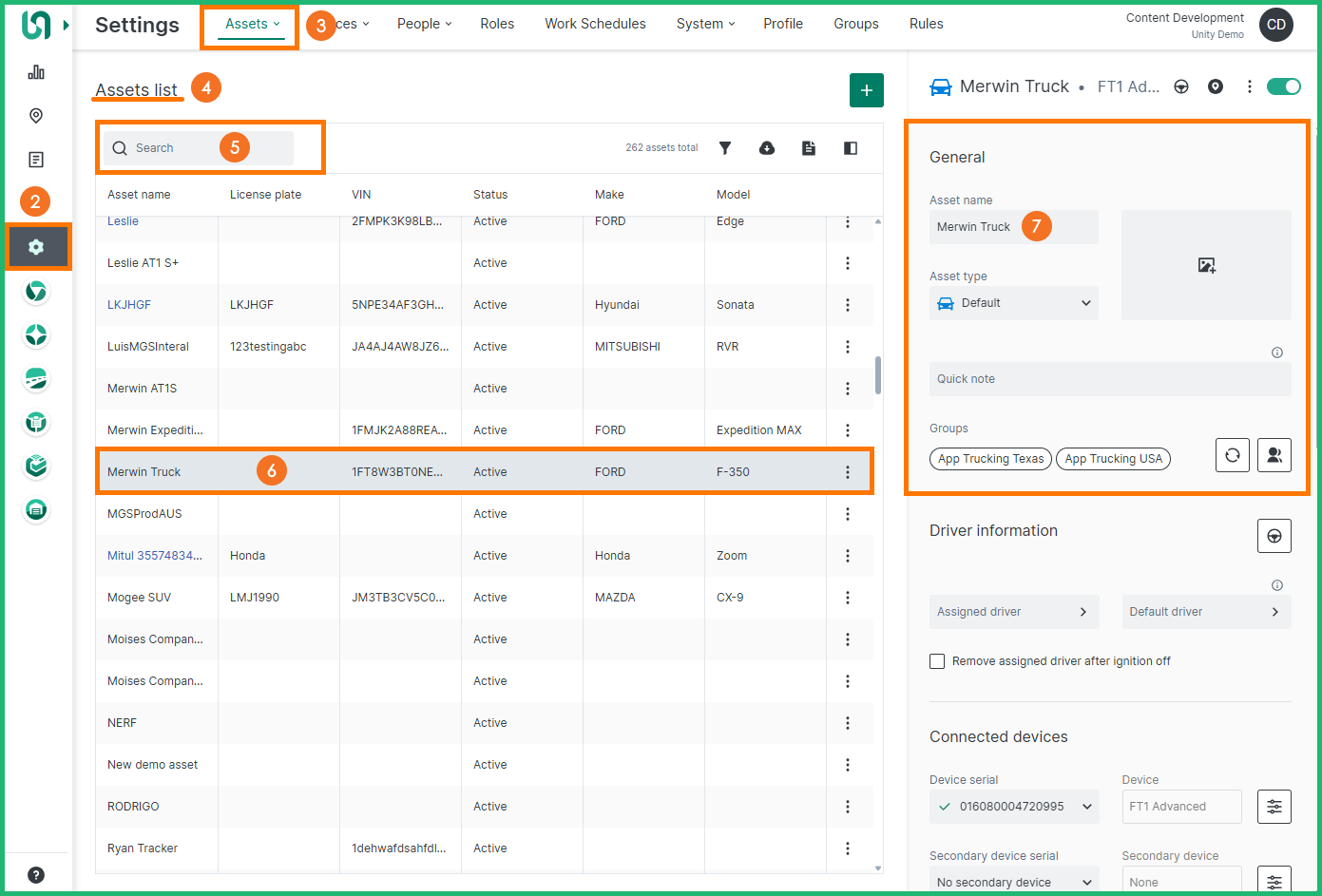Open the dashboard bar chart sidebar icon
Viewport: 1322px width, 896px height.
click(x=36, y=72)
